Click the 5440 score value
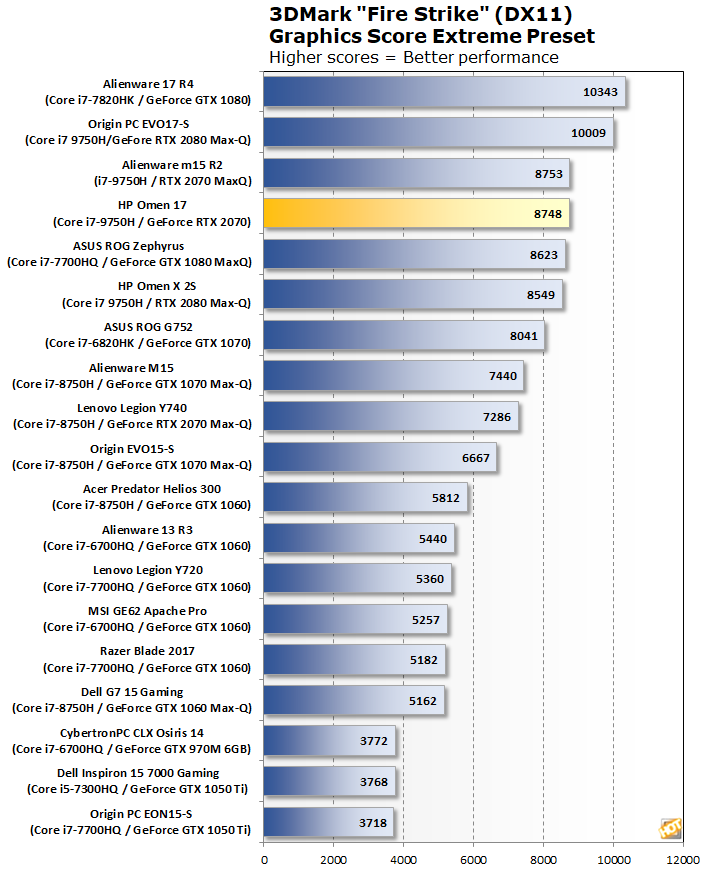This screenshot has width=708, height=876. pos(433,539)
